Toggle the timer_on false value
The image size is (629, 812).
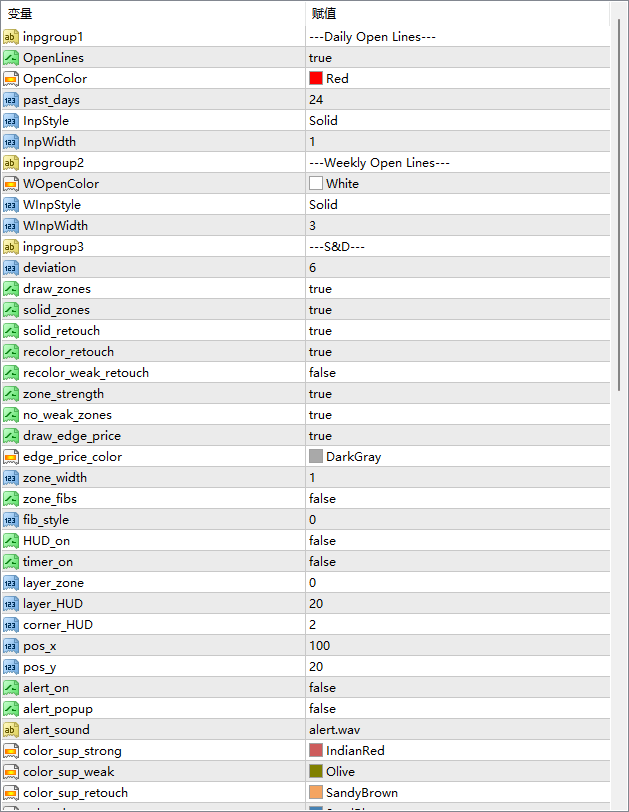pyautogui.click(x=458, y=562)
